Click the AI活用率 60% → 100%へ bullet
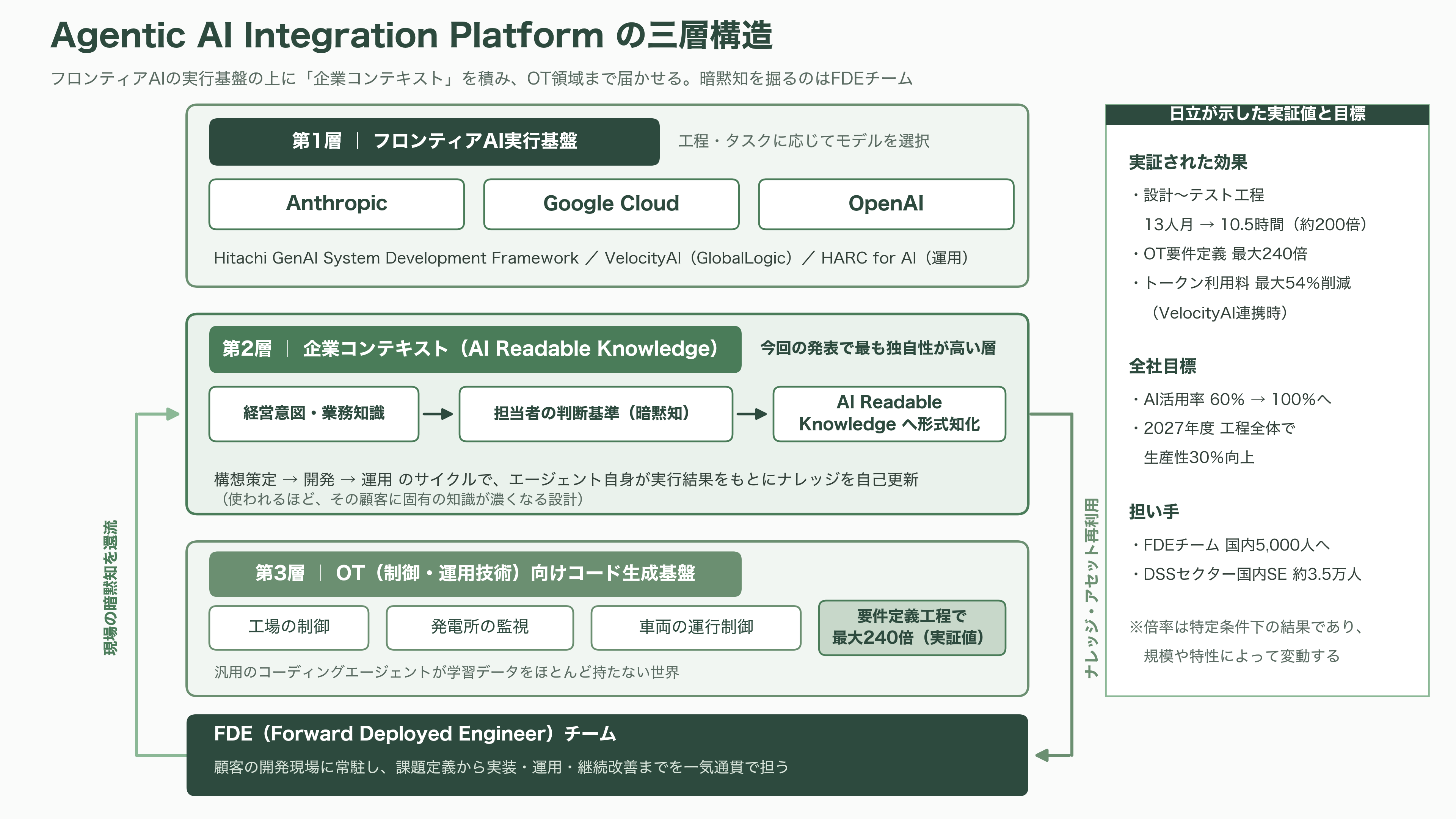This screenshot has width=1456, height=819. pyautogui.click(x=1232, y=400)
